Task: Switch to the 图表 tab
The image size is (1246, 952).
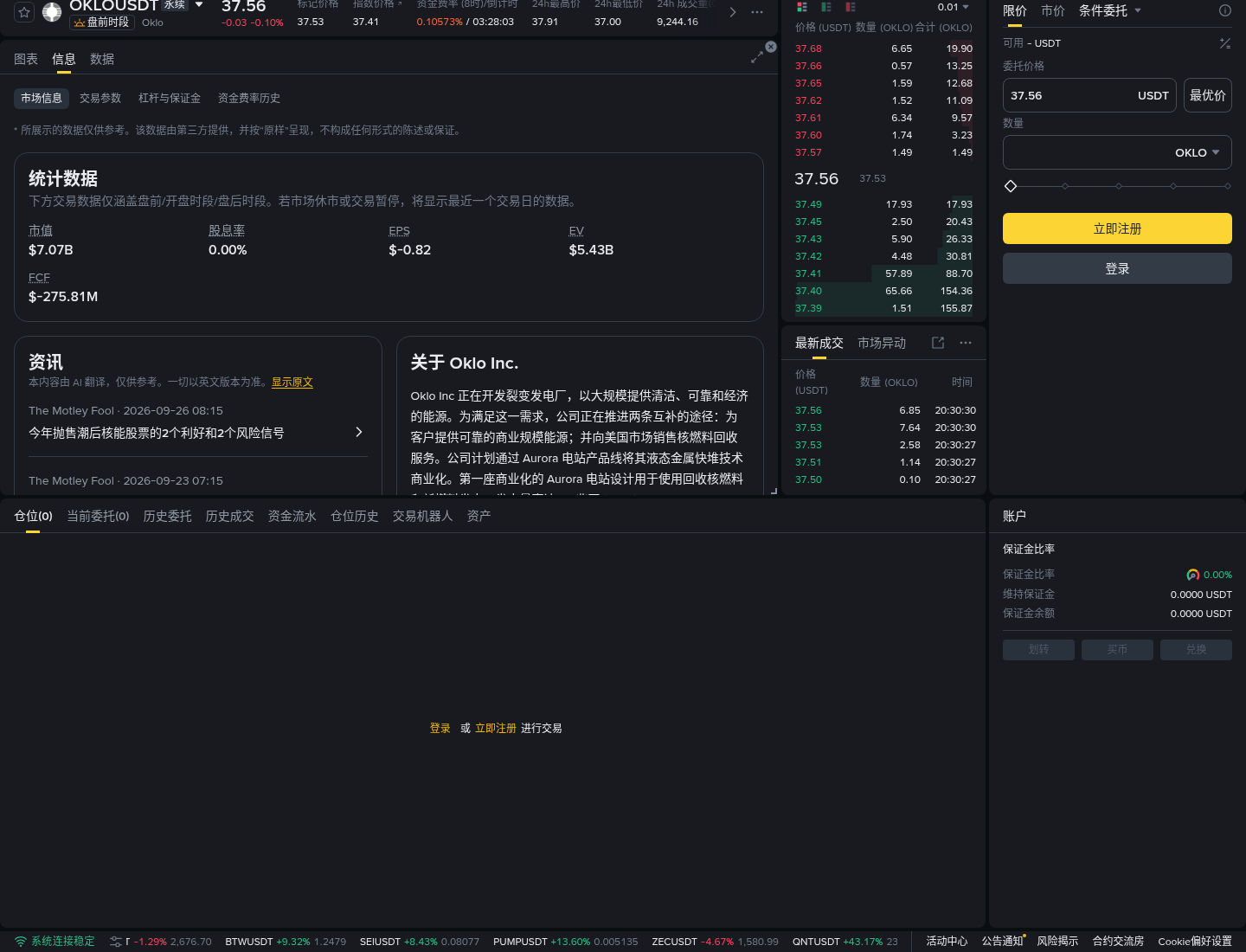Action: coord(26,59)
